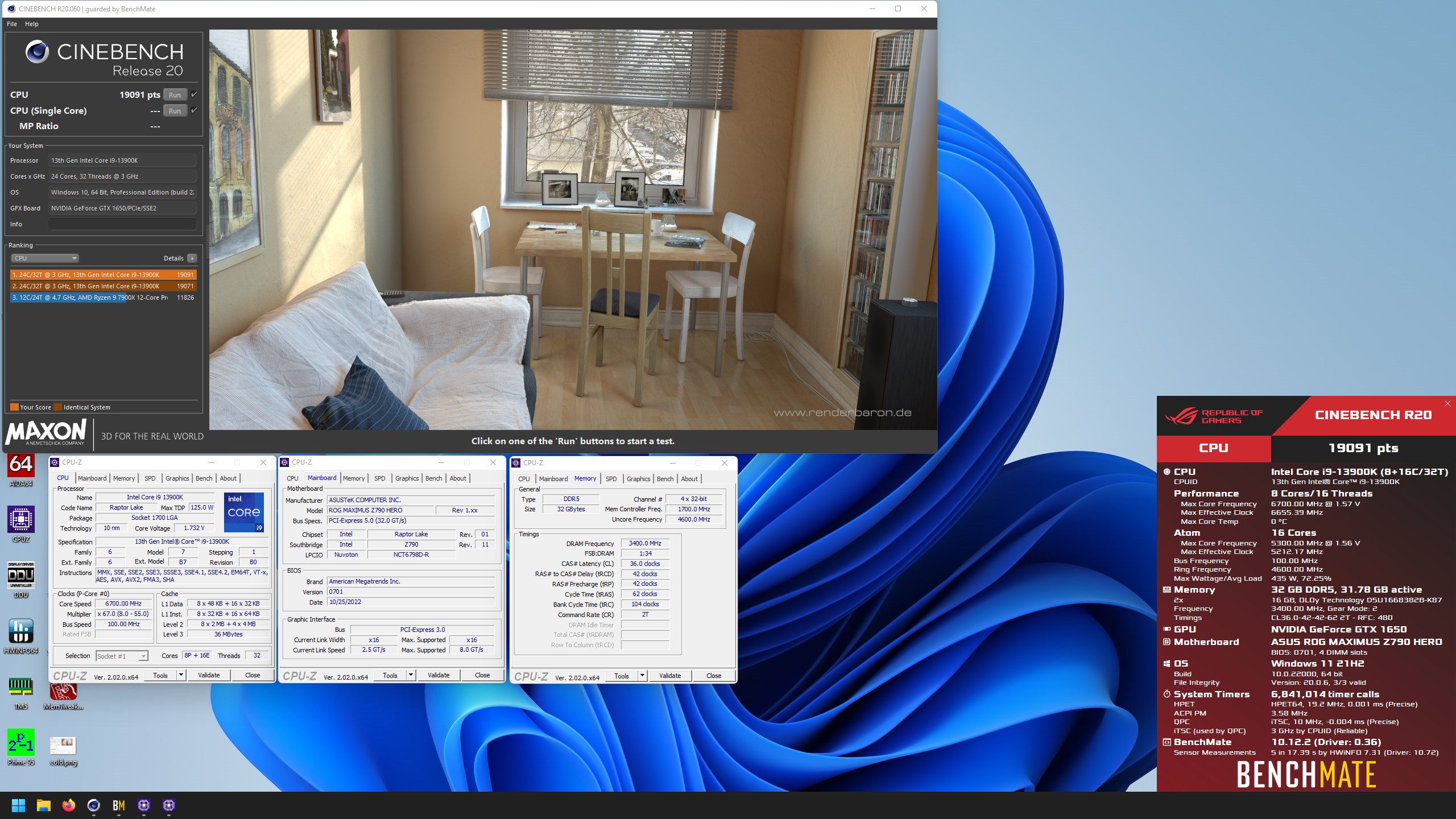Image resolution: width=1456 pixels, height=819 pixels.
Task: Click Validate in CPU-Z CPU window
Action: (x=209, y=676)
